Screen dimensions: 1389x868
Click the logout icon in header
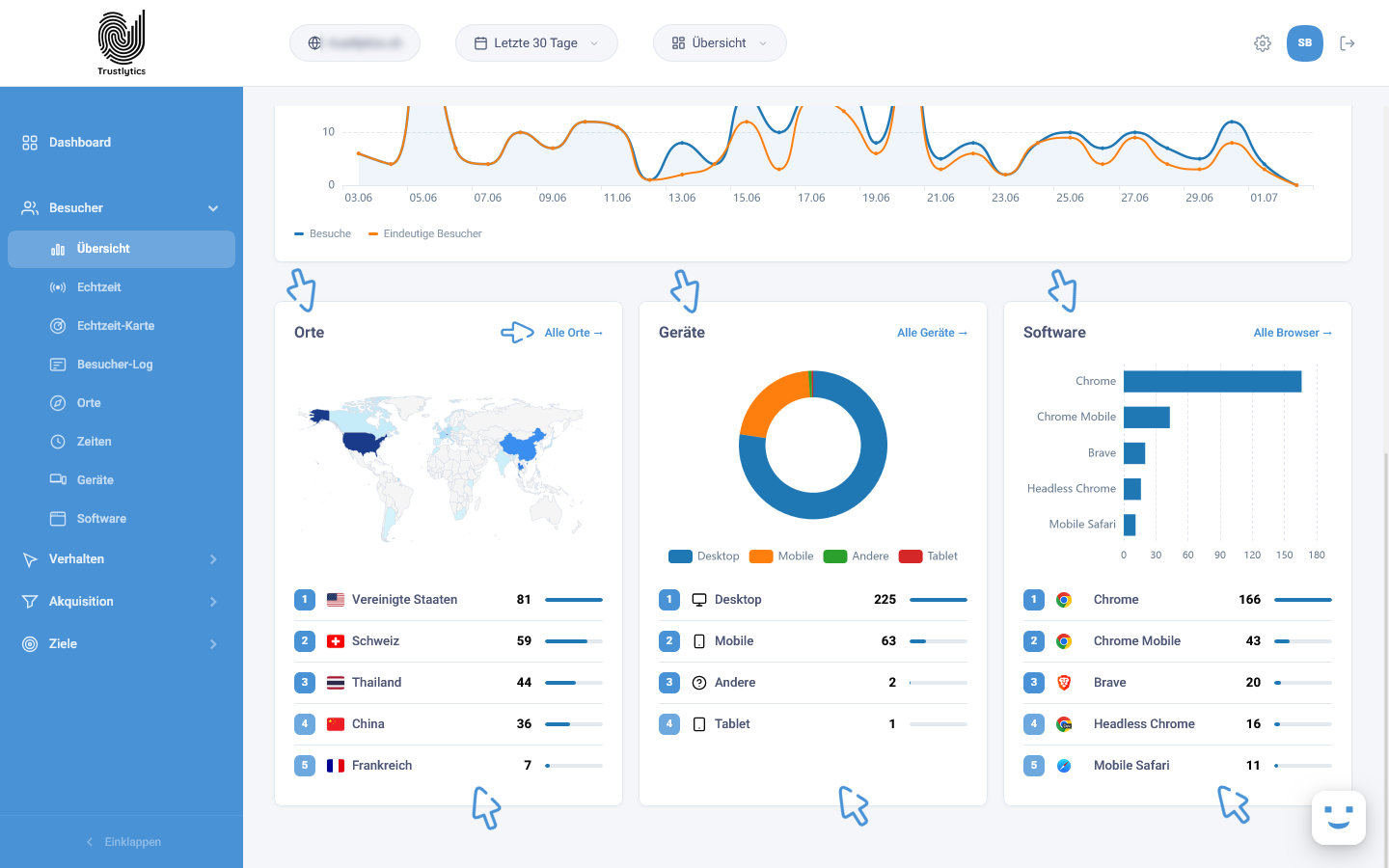(1348, 43)
